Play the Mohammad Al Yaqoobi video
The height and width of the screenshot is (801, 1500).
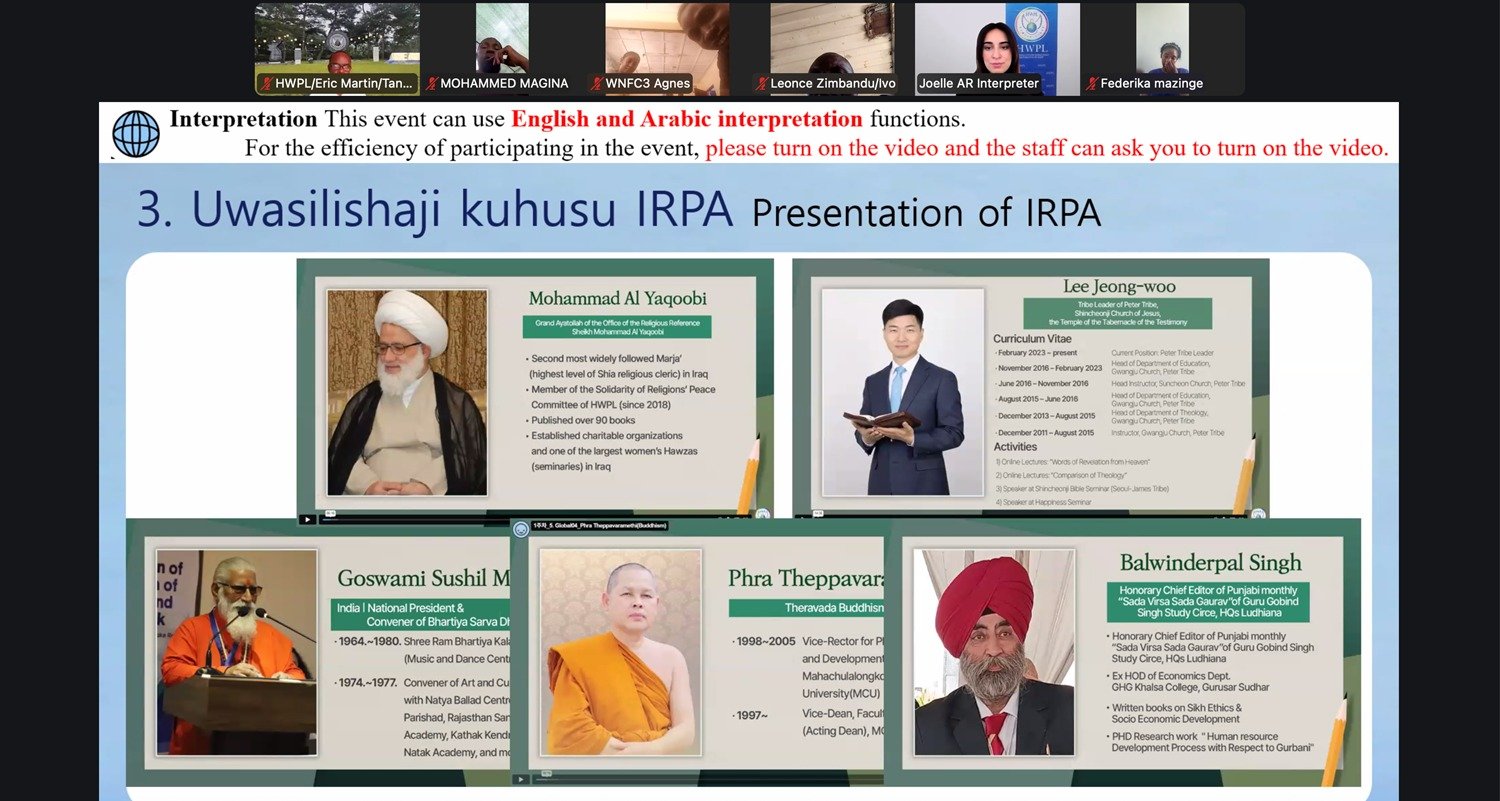click(x=307, y=518)
